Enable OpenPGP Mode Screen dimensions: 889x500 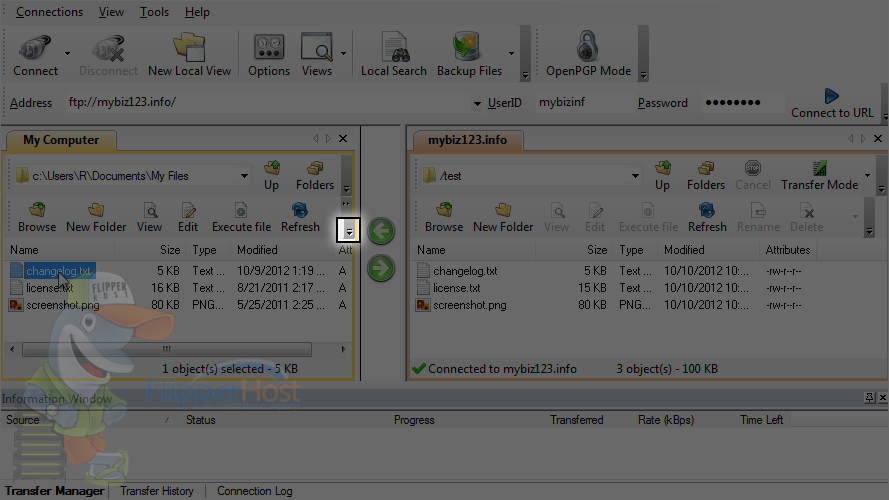[x=588, y=56]
